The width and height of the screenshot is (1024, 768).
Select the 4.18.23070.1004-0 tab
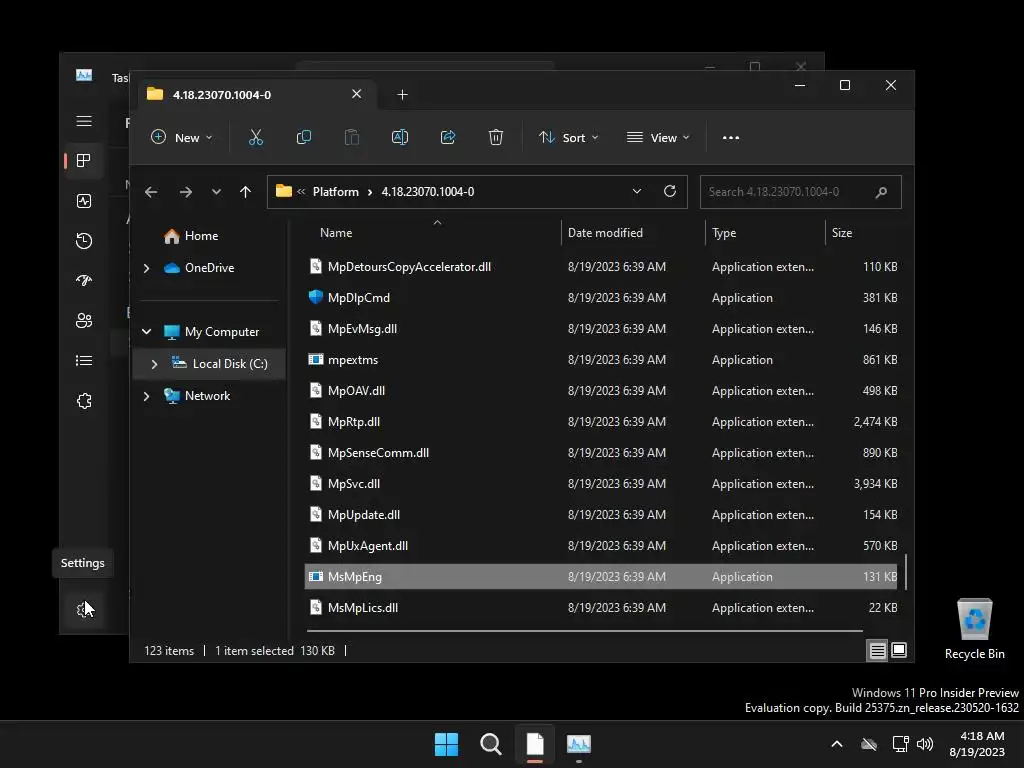[x=257, y=95]
